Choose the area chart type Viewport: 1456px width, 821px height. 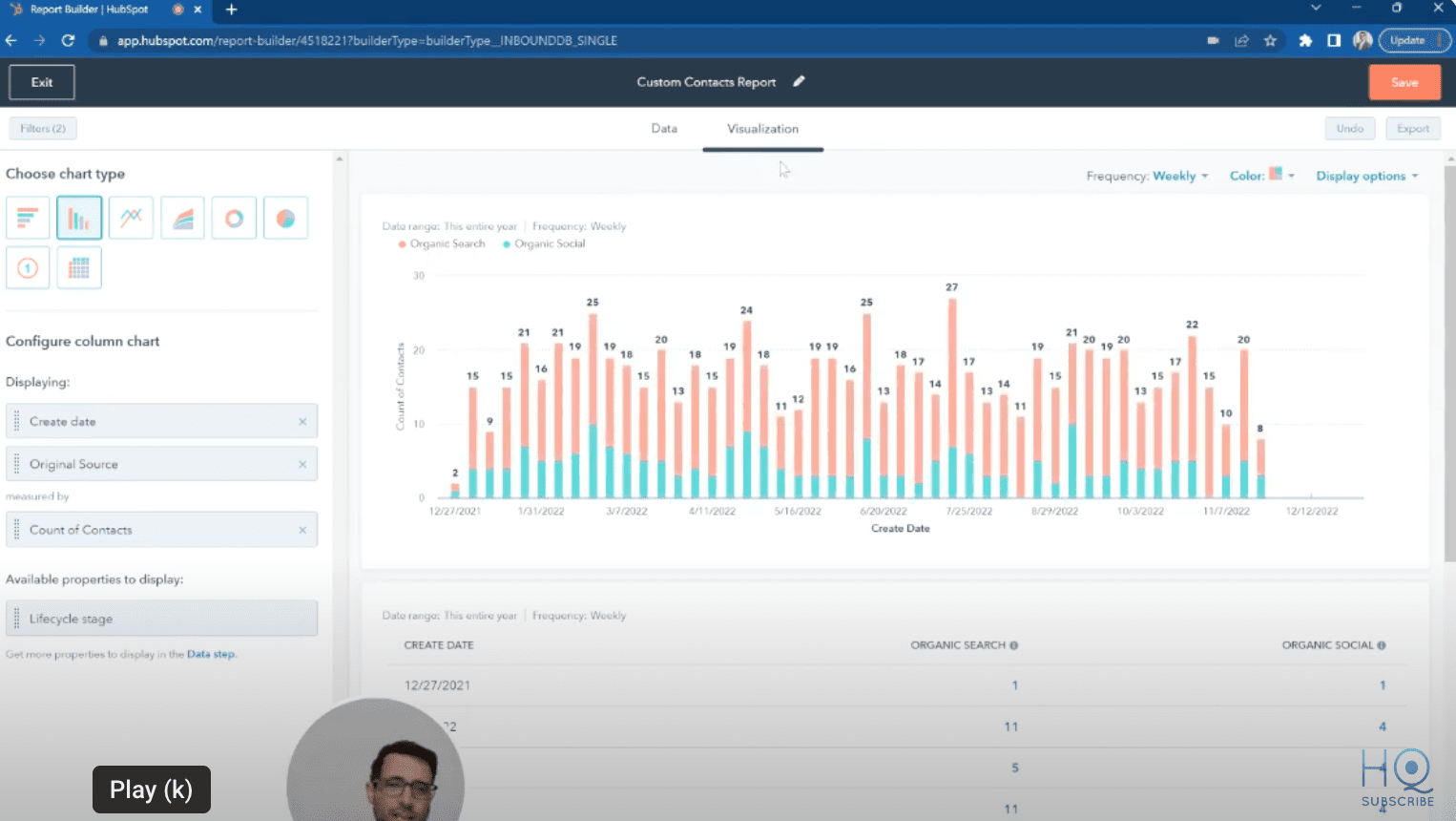point(182,217)
